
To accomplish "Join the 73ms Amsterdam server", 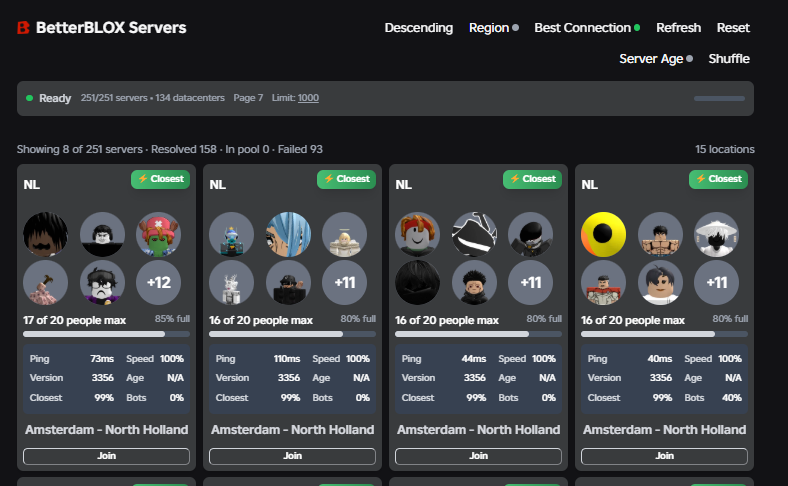I will tap(107, 456).
